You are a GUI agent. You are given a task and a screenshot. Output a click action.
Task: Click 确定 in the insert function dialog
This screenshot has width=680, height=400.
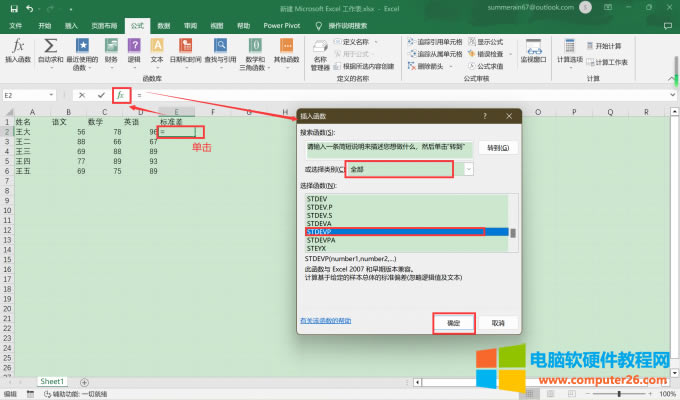click(x=453, y=323)
